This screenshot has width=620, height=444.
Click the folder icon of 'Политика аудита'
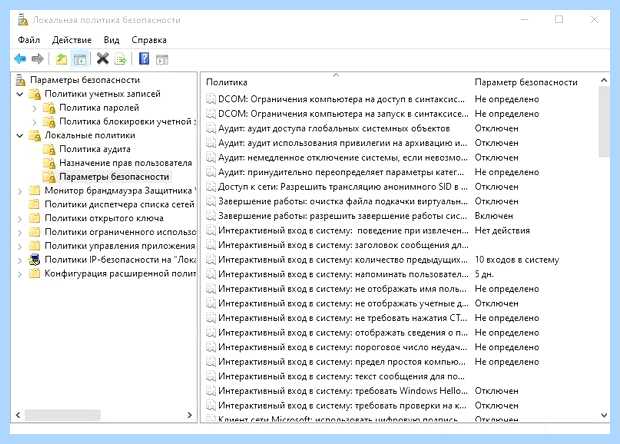click(49, 149)
